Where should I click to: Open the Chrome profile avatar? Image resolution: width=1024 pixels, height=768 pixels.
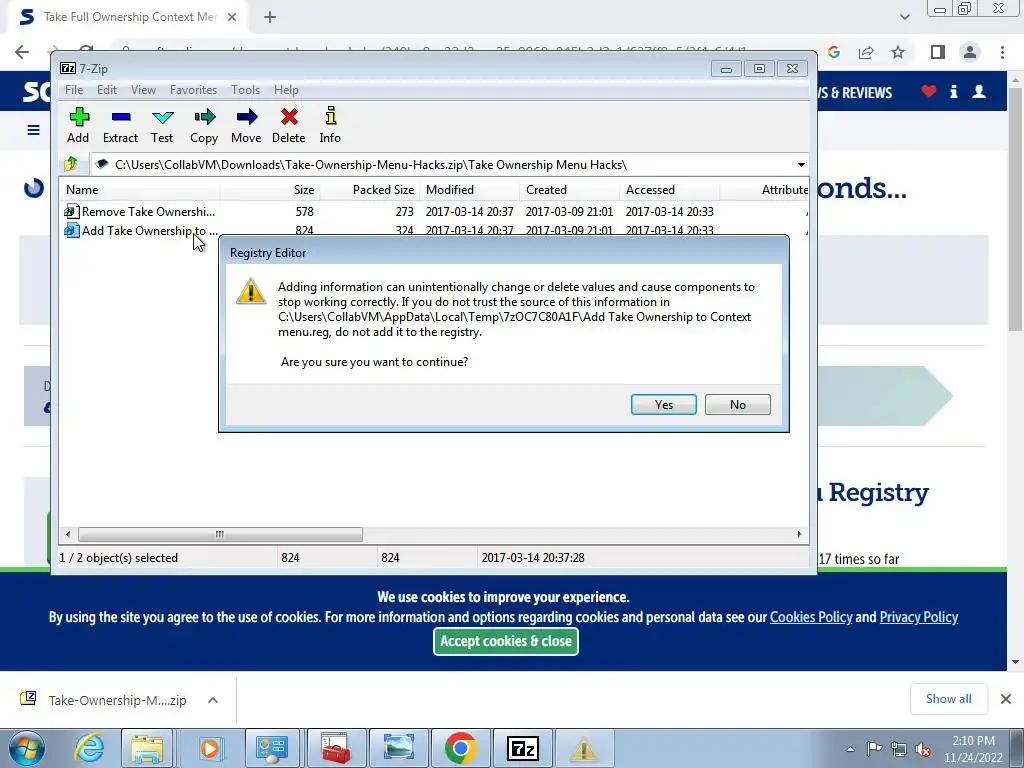(x=970, y=52)
